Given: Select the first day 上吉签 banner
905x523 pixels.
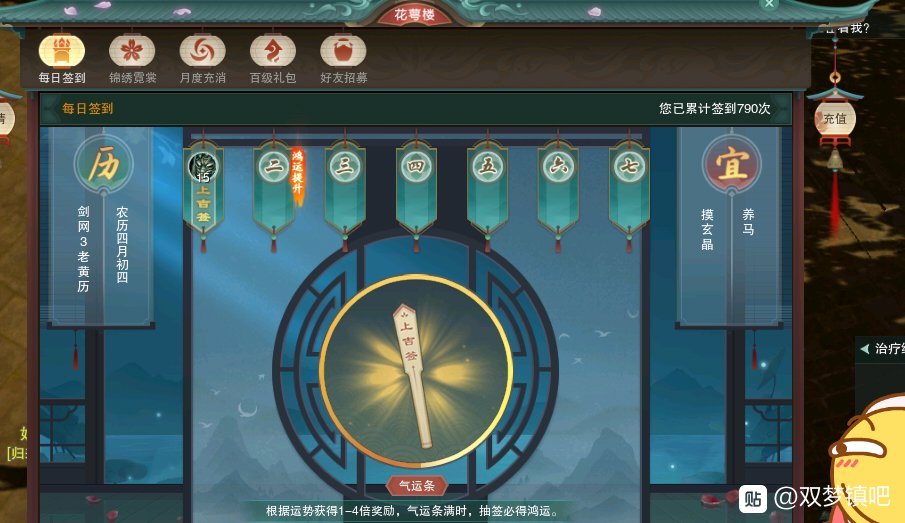Looking at the screenshot, I should click(203, 189).
